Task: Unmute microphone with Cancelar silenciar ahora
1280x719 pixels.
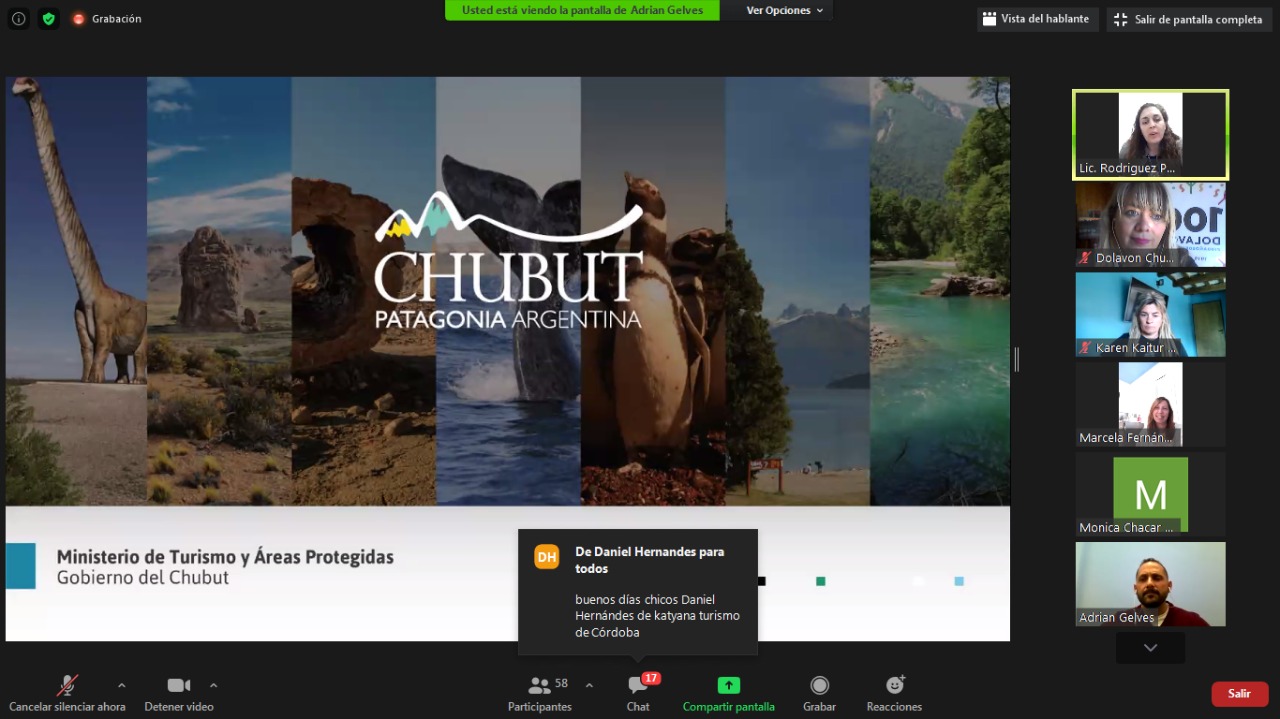Action: (x=67, y=692)
